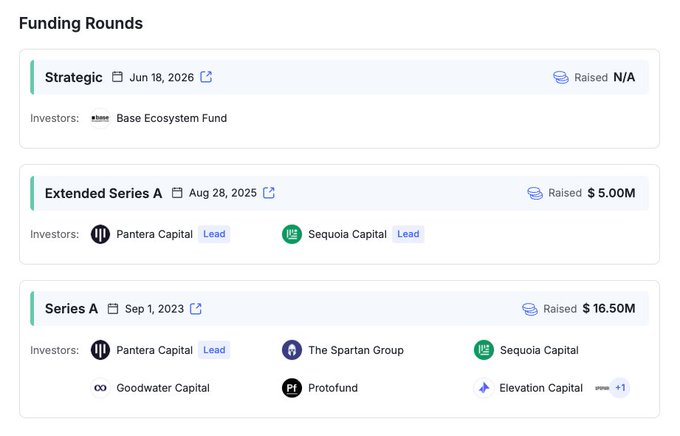Click Sequoia Capital logo in Series A
The height and width of the screenshot is (436, 680).
tap(484, 350)
